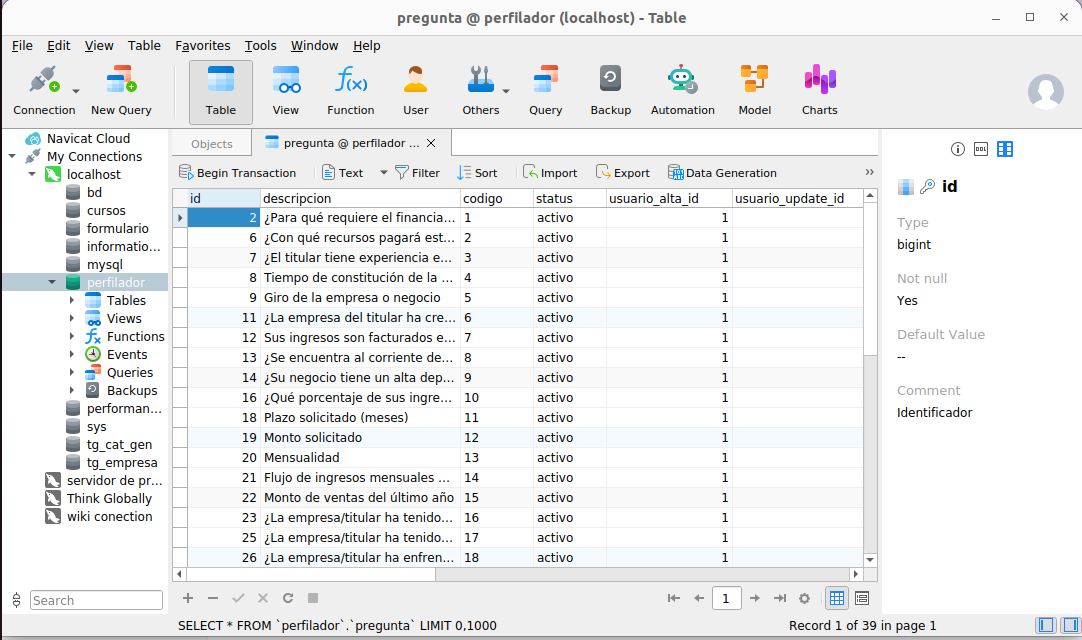This screenshot has height=640, width=1082.
Task: Expand the Tables node in tree
Action: (x=72, y=301)
